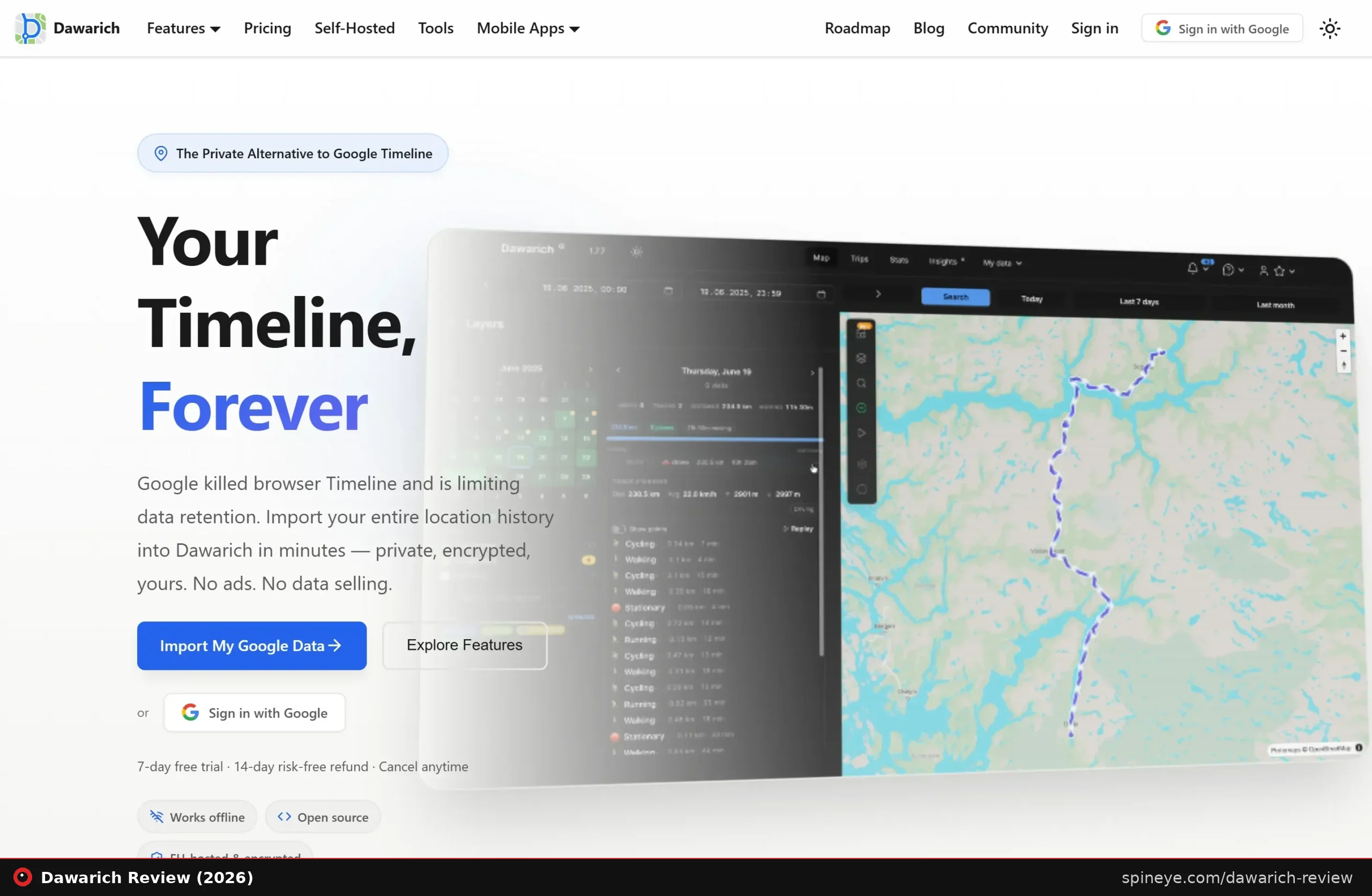
Task: Click the Sign in text link
Action: point(1095,28)
